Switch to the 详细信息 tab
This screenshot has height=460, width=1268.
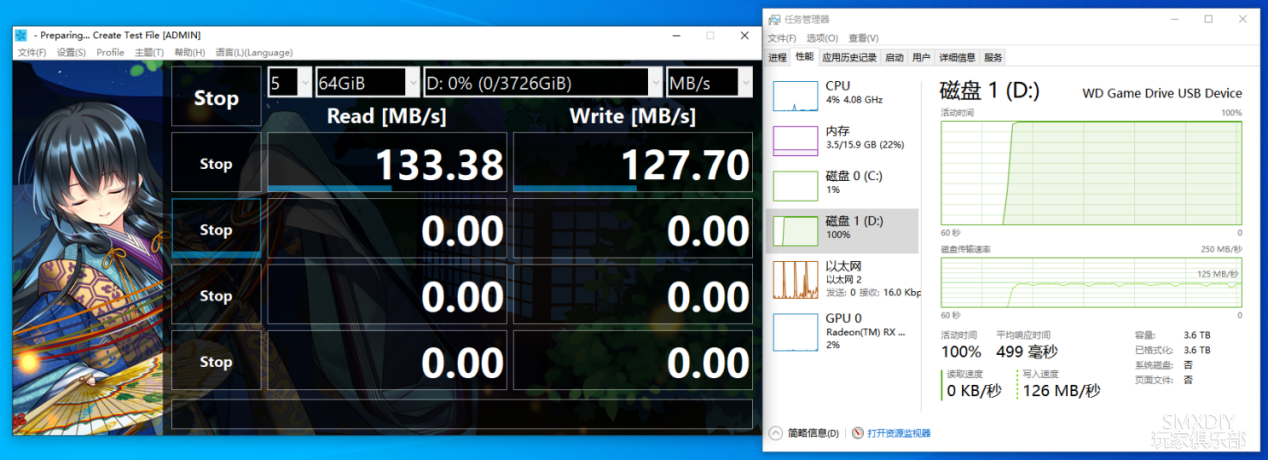tap(957, 57)
